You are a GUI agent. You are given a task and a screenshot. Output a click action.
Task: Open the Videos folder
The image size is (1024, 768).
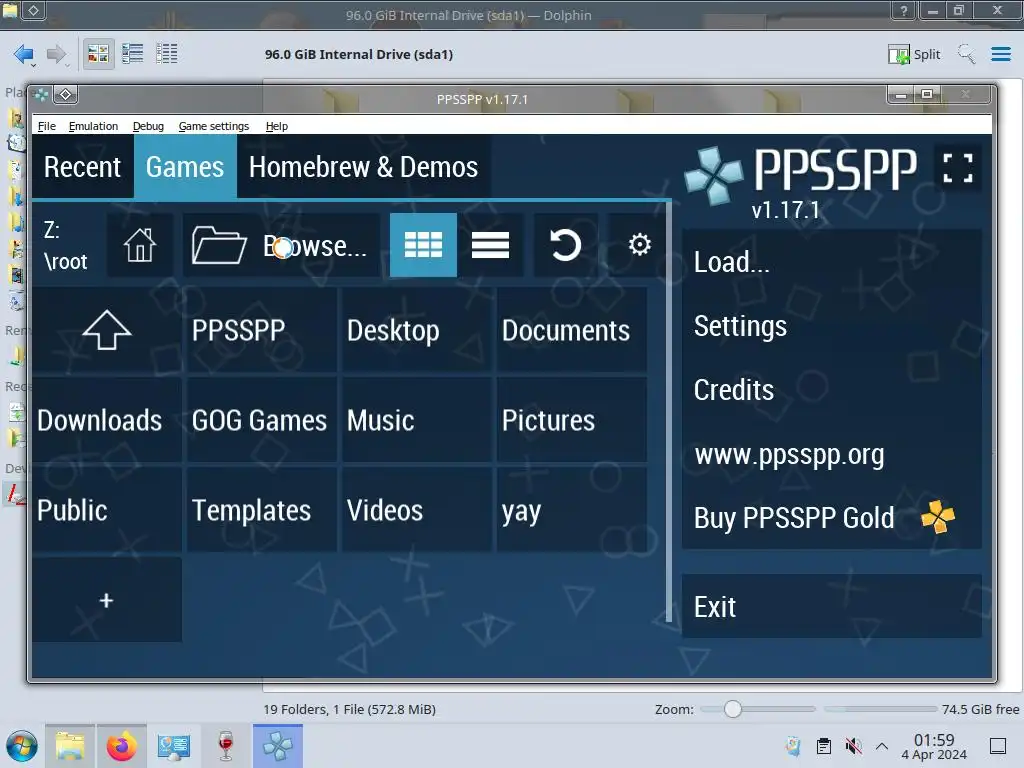coord(417,510)
